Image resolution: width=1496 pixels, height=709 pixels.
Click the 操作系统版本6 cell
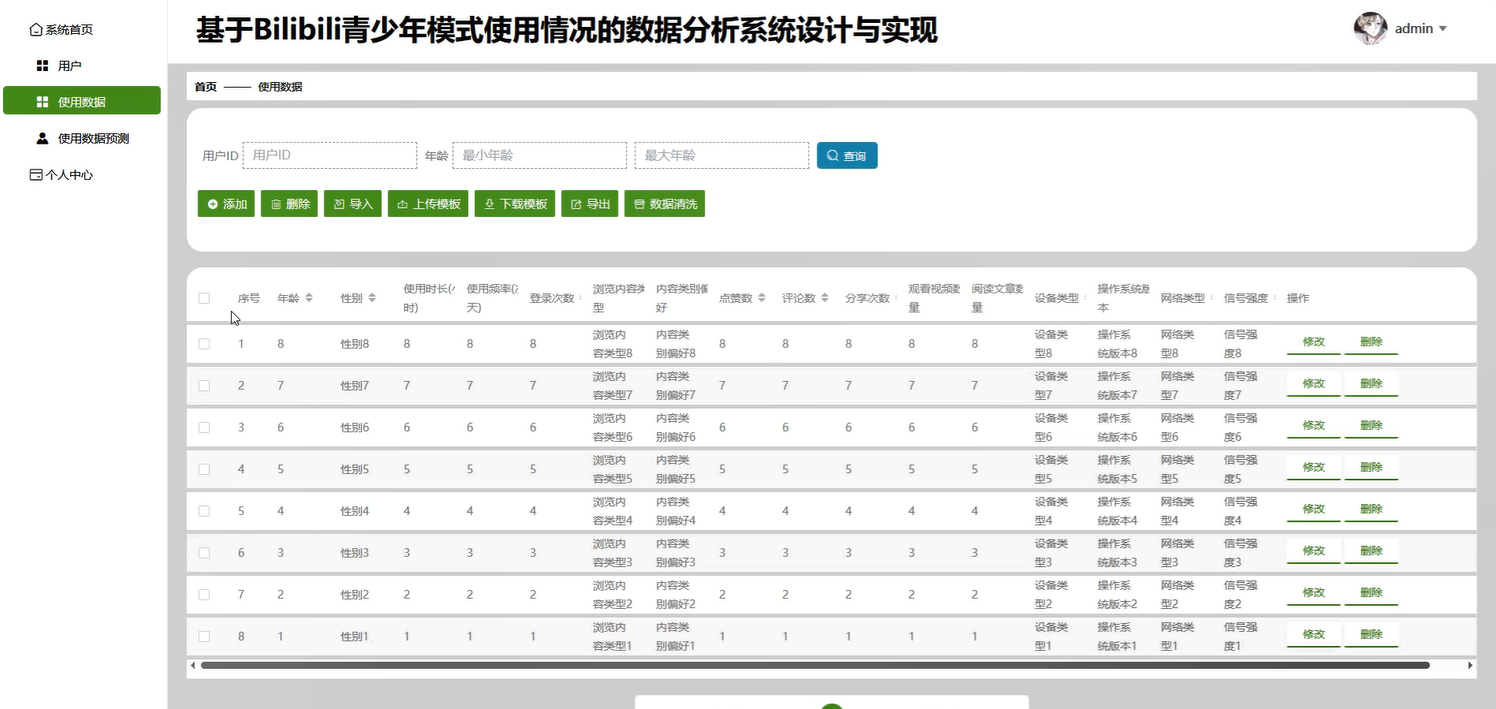[1118, 427]
